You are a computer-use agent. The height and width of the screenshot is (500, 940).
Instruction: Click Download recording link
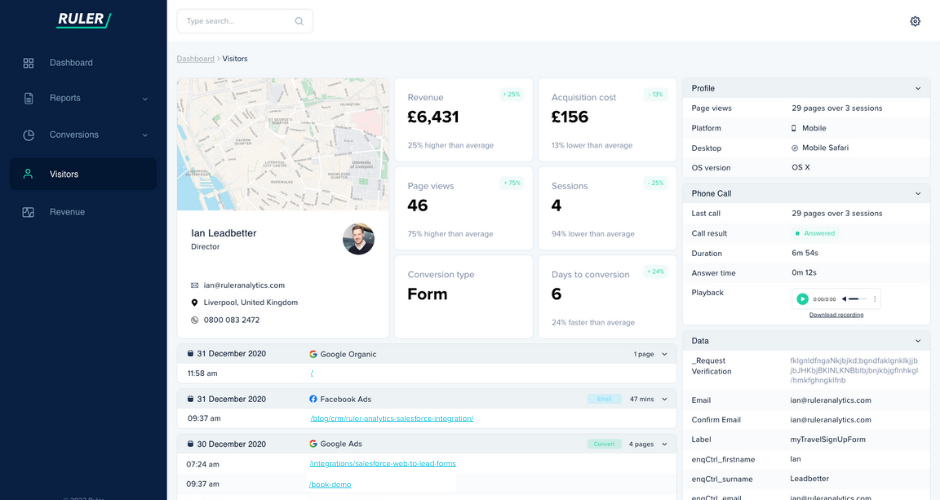[x=836, y=315]
